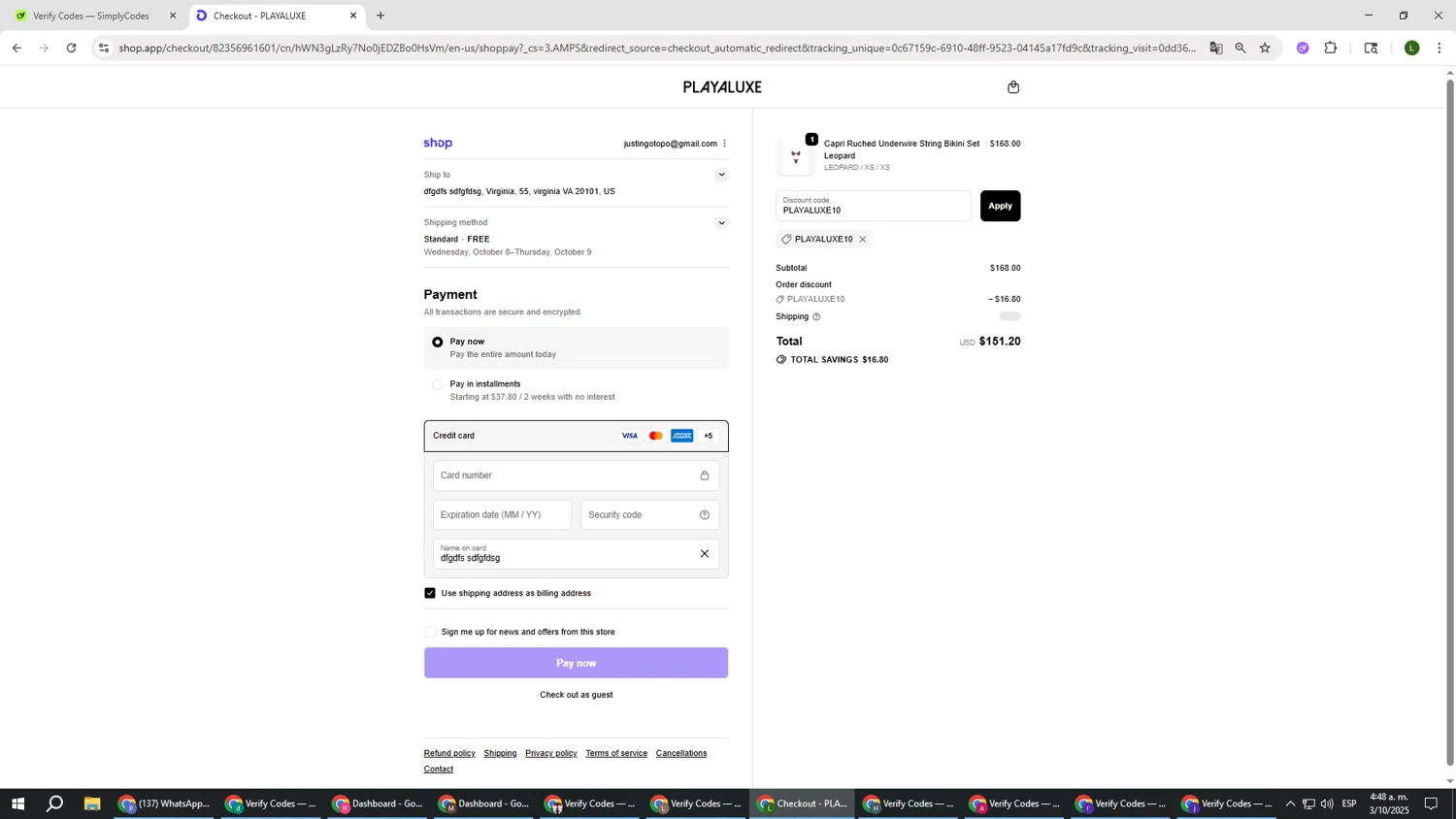Show hidden system tray icons
The width and height of the screenshot is (1456, 819).
click(x=1290, y=803)
